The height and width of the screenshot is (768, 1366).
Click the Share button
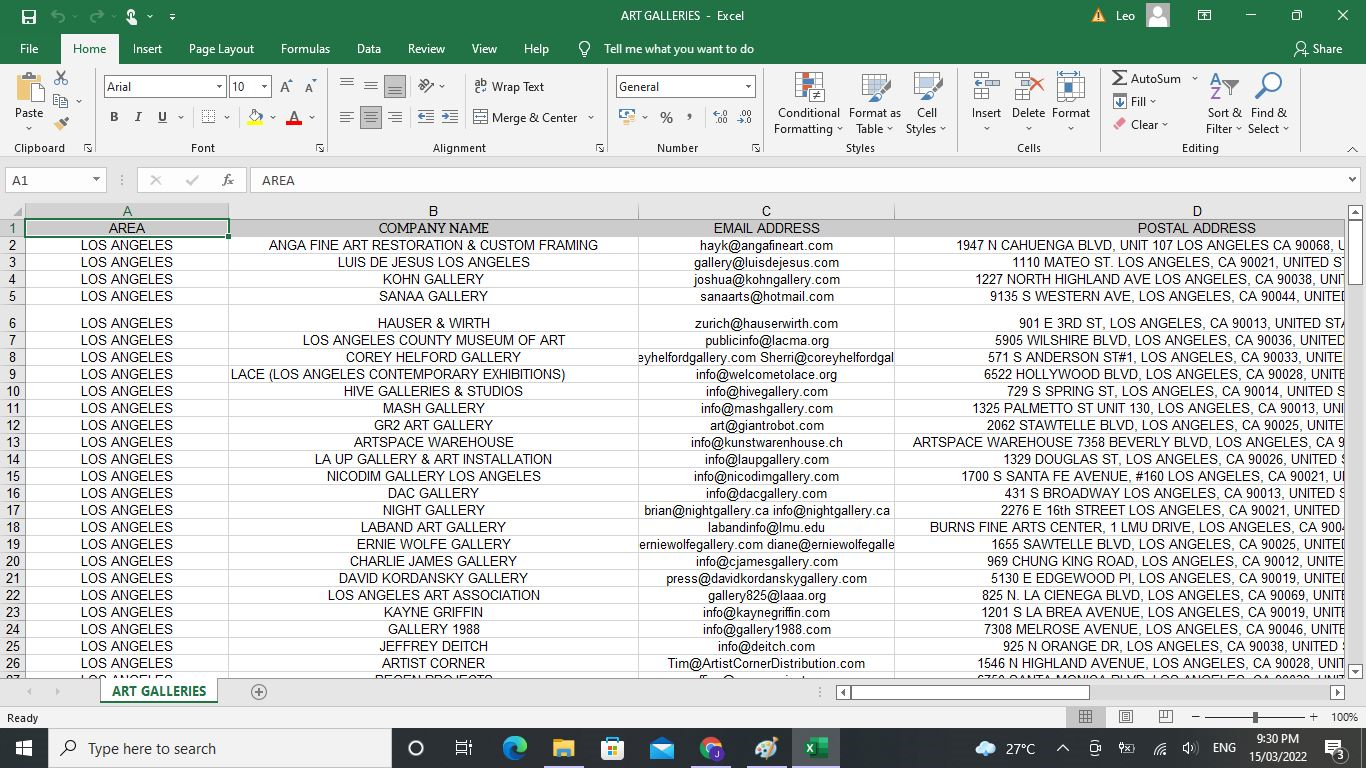click(1318, 49)
